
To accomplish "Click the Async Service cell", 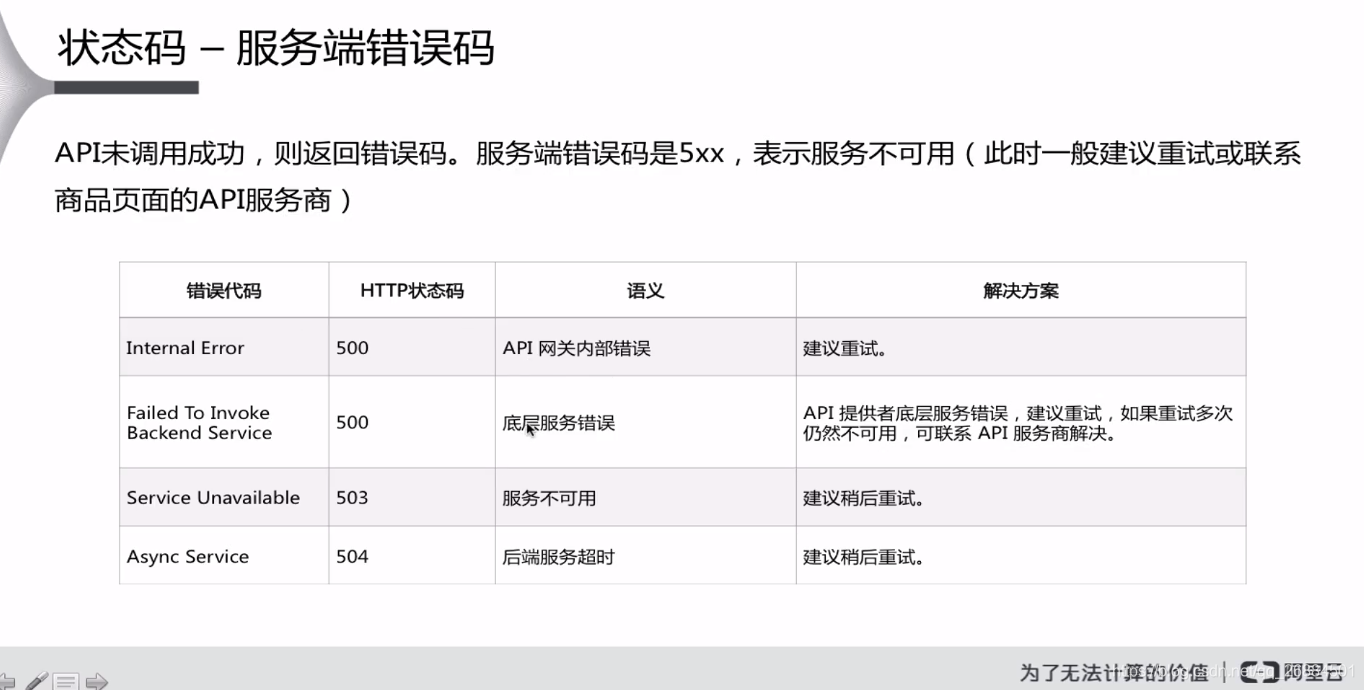I will (224, 556).
